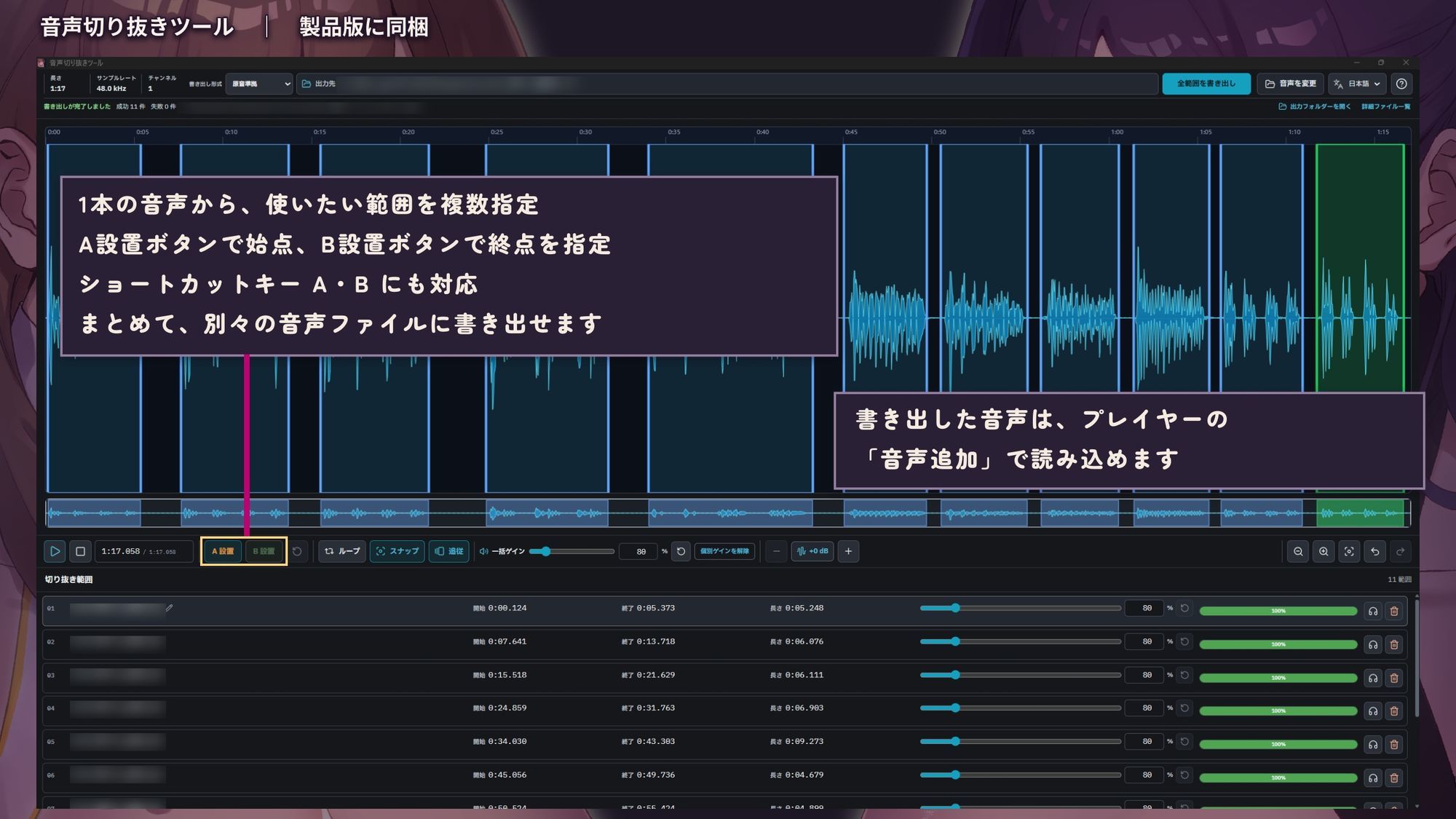Reset the batch gain value
This screenshot has width=1456, height=819.
681,551
